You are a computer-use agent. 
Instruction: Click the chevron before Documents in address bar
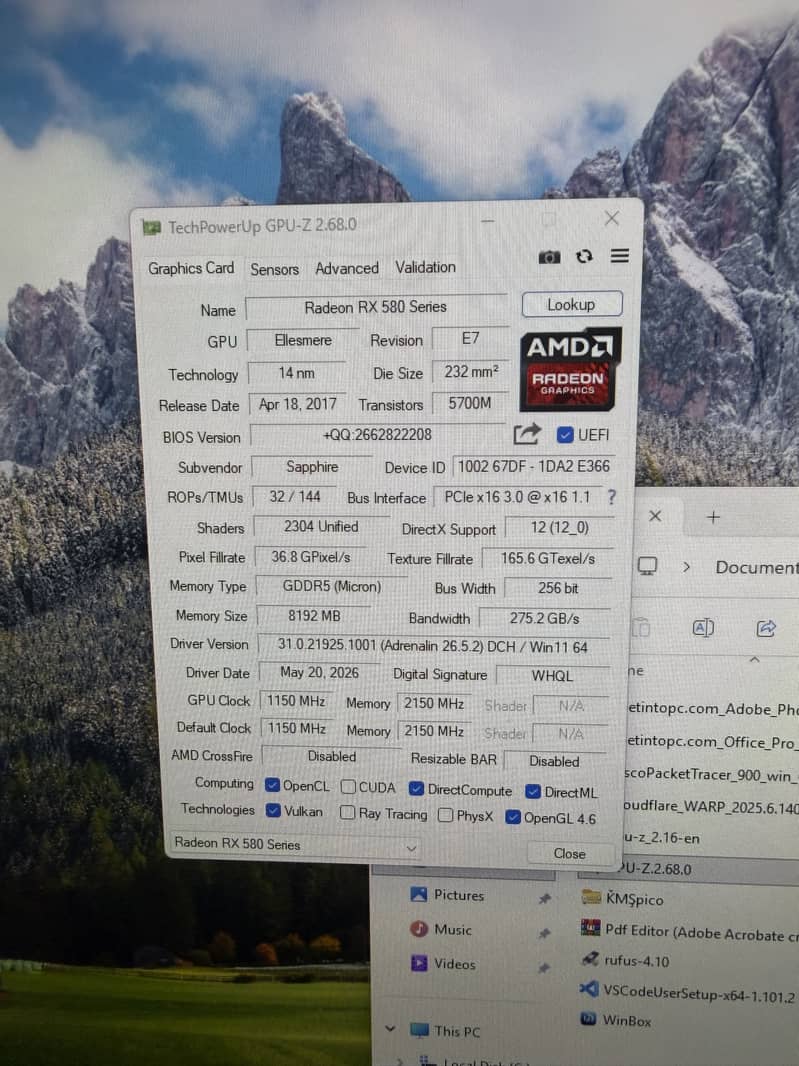coord(686,566)
